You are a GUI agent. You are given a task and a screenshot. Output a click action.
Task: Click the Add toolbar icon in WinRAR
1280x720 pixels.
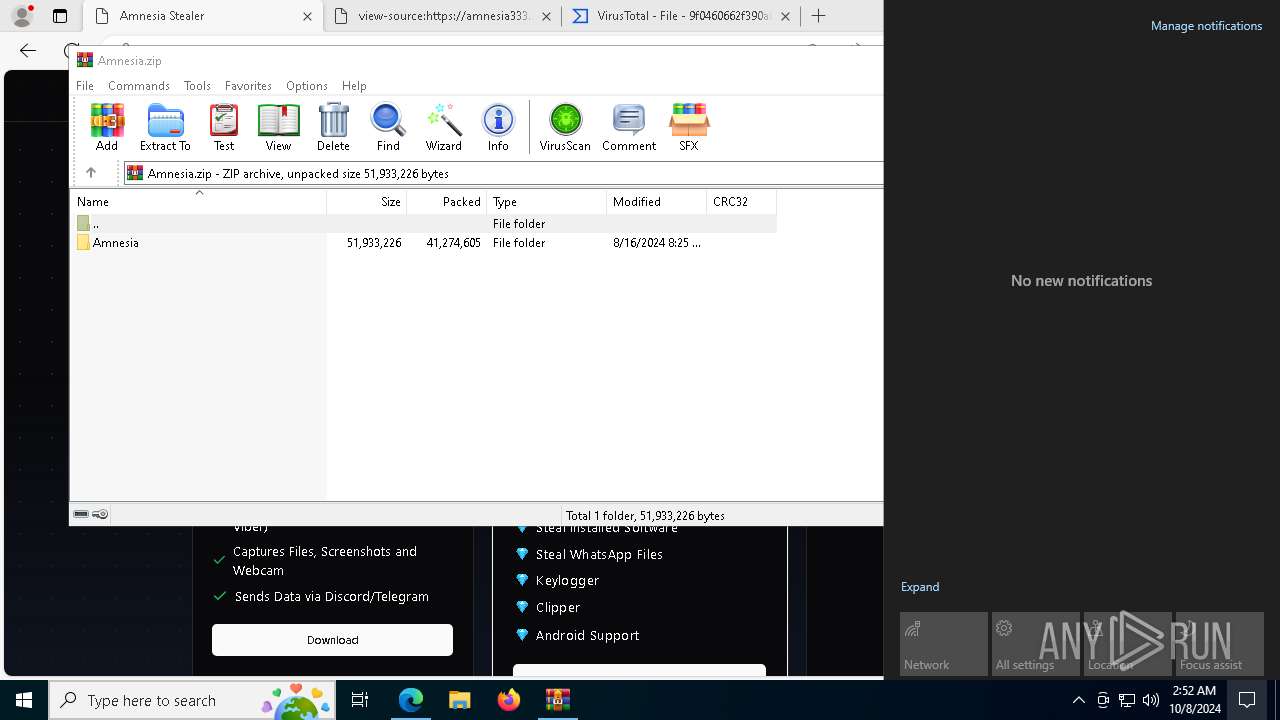(x=107, y=127)
